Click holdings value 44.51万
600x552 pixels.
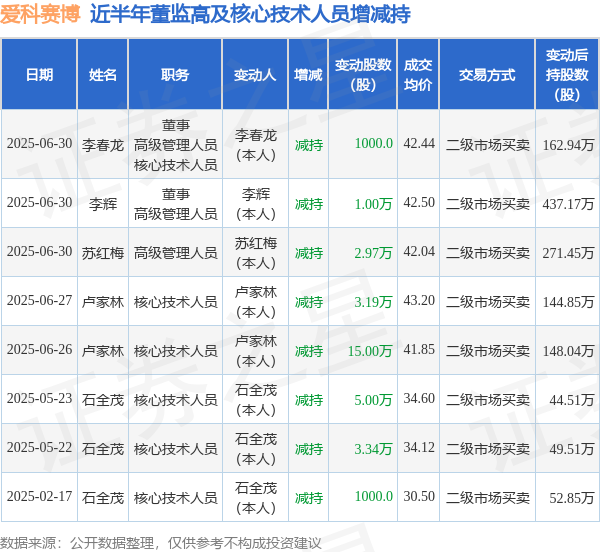(x=572, y=400)
